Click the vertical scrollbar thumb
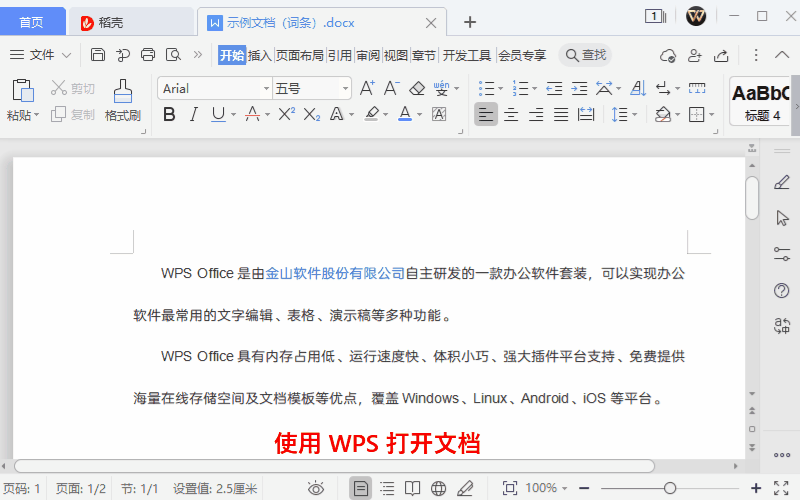The width and height of the screenshot is (800, 500). click(x=752, y=198)
